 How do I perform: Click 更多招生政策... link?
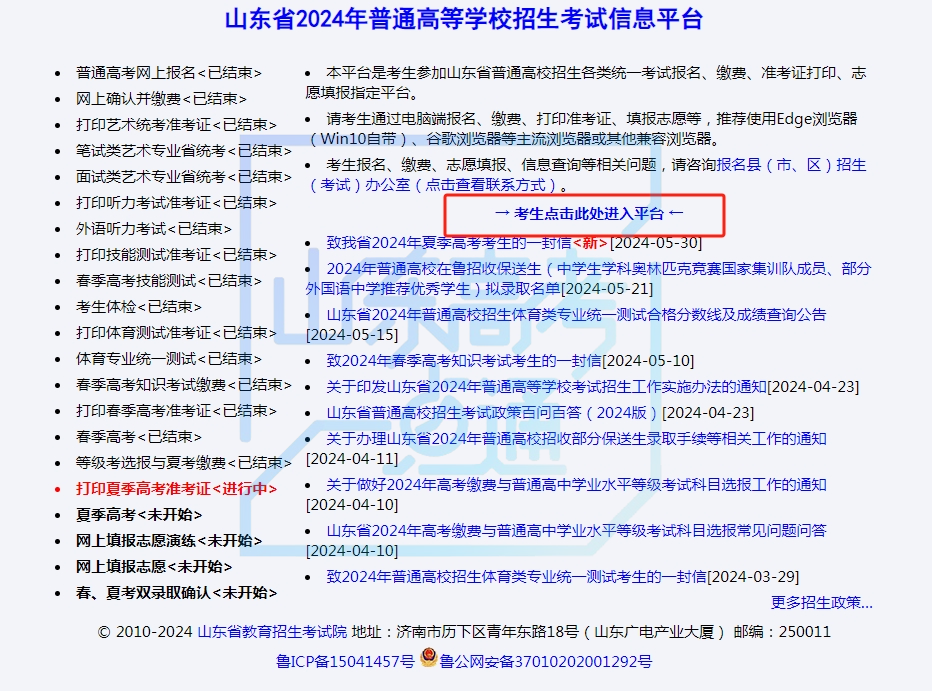coord(821,602)
